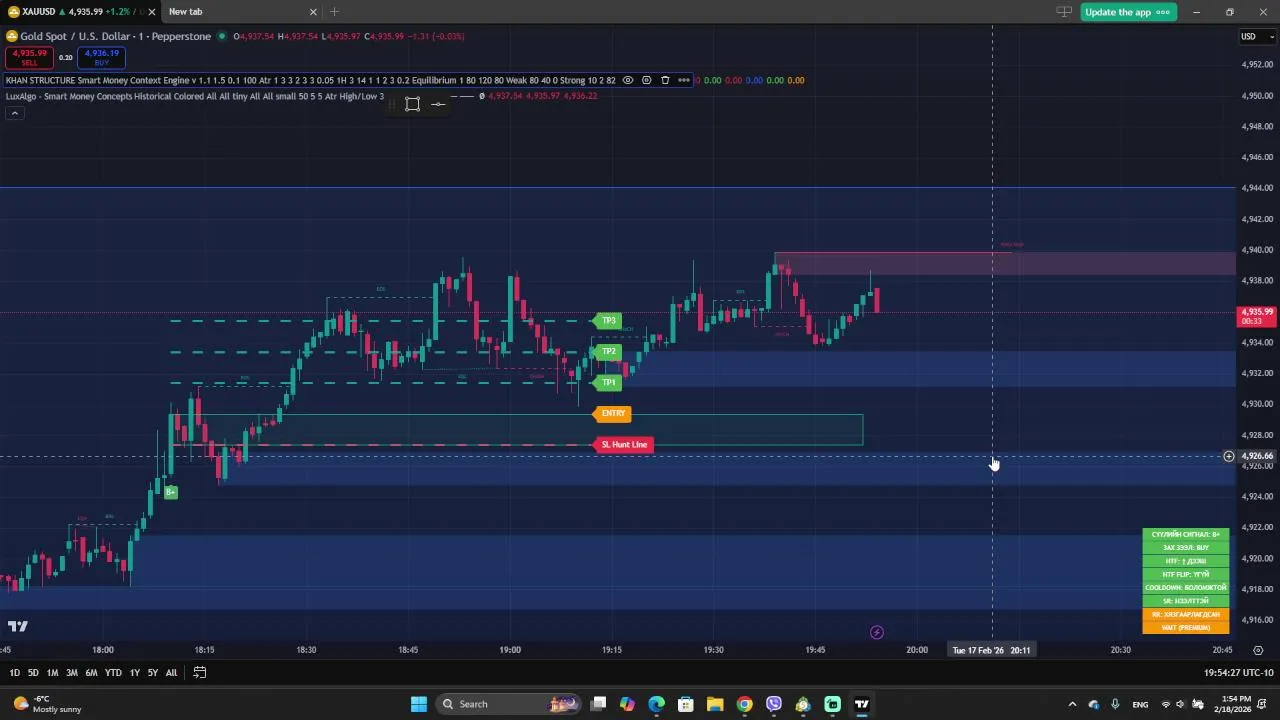
Task: Click the green B+ signal marker
Action: coord(171,492)
